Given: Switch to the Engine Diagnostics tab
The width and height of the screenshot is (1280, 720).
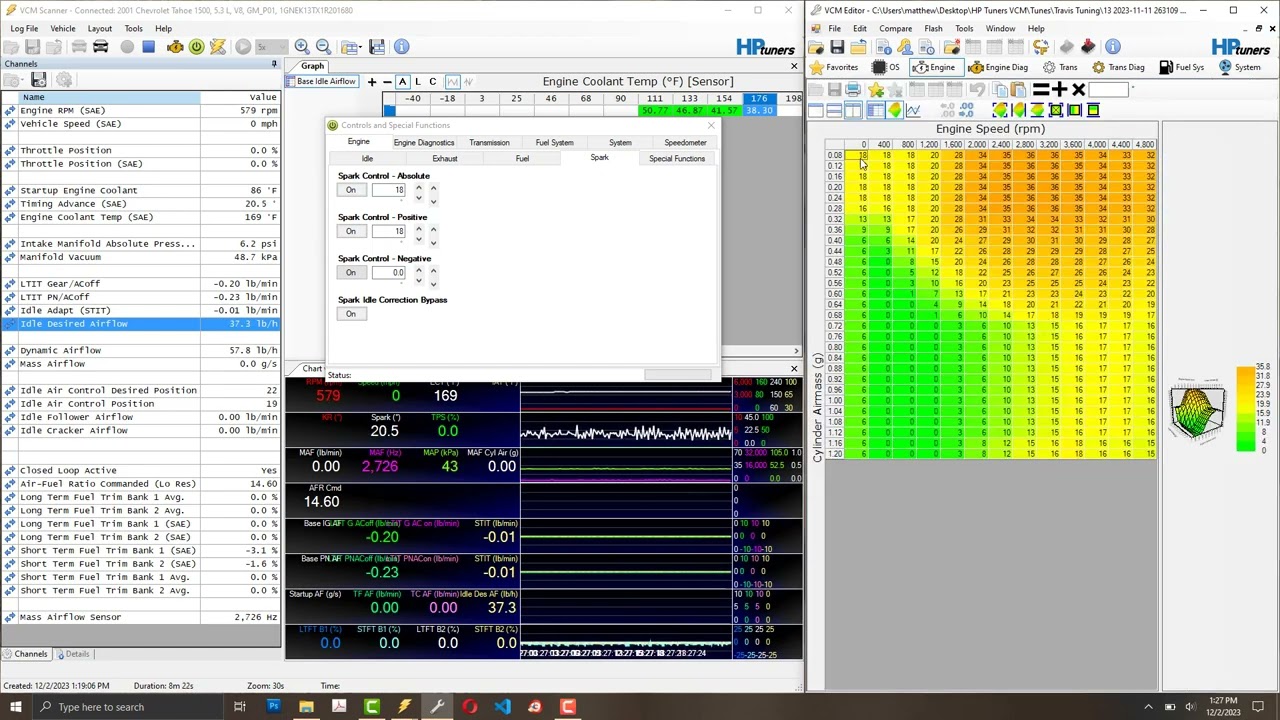Looking at the screenshot, I should click(424, 142).
